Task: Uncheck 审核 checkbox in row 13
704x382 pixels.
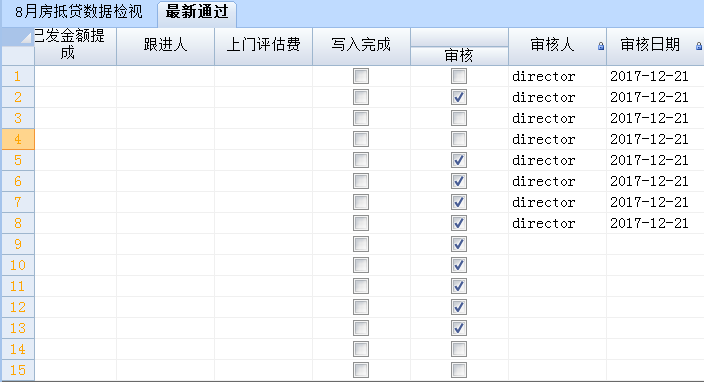Action: point(459,328)
